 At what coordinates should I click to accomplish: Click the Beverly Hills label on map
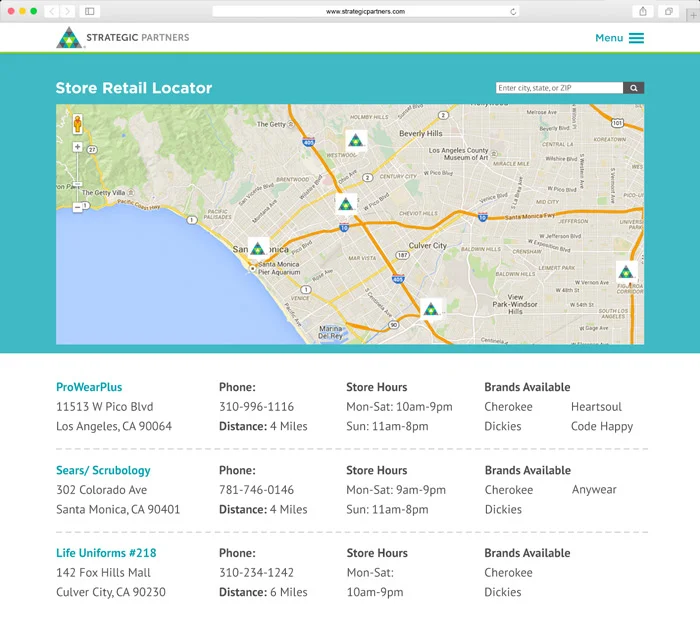(x=421, y=134)
